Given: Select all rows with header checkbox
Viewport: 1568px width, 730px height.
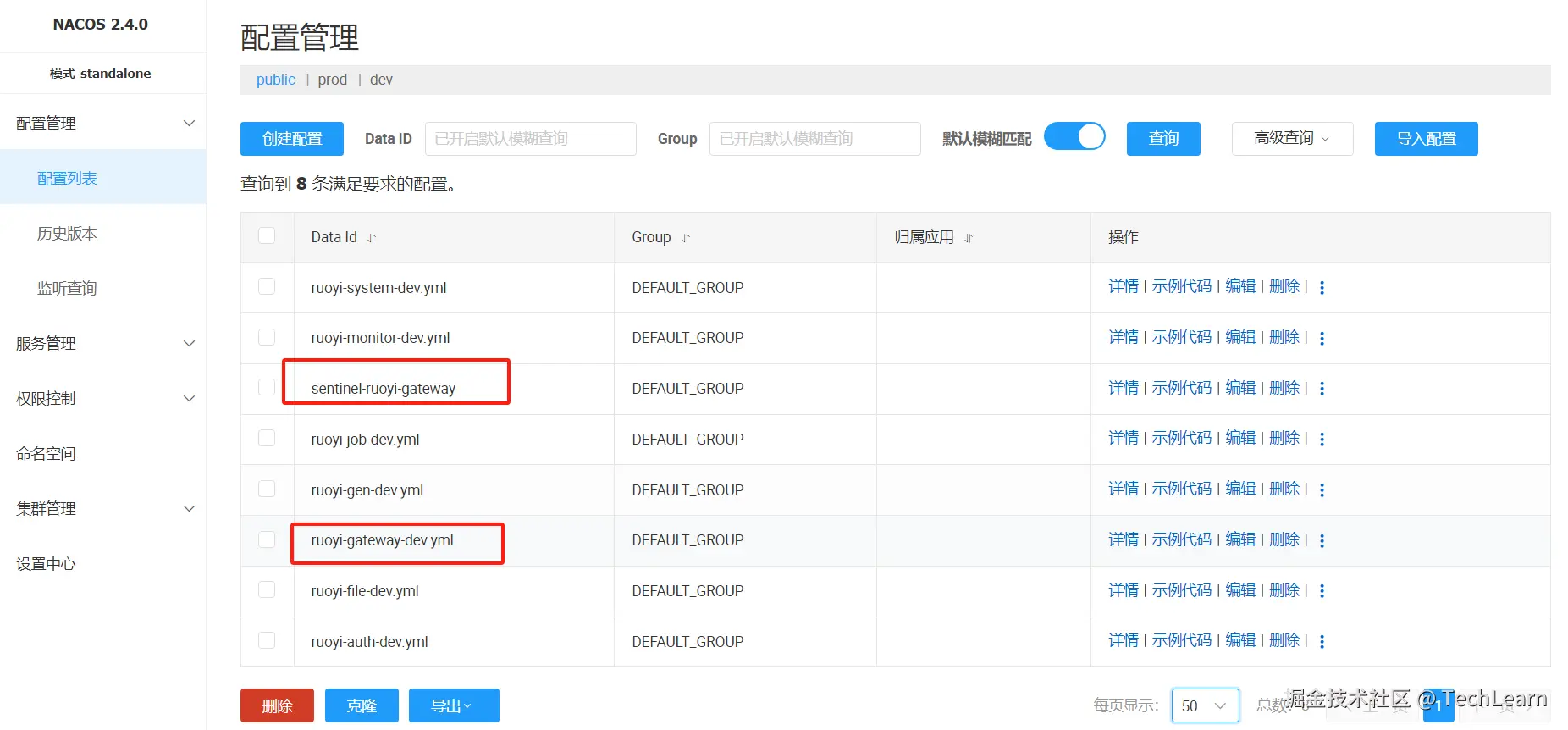Looking at the screenshot, I should (267, 235).
